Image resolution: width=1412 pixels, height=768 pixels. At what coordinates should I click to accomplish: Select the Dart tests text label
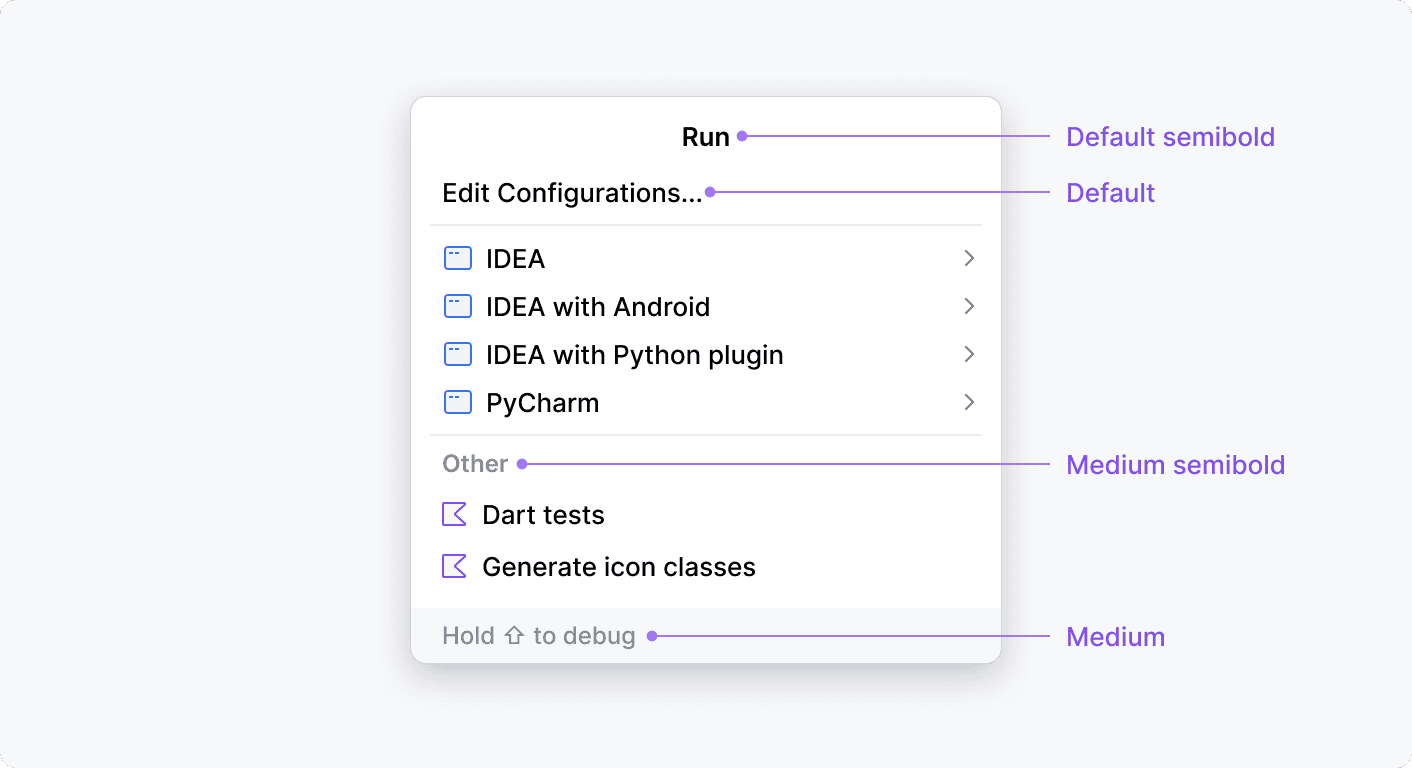[x=543, y=515]
